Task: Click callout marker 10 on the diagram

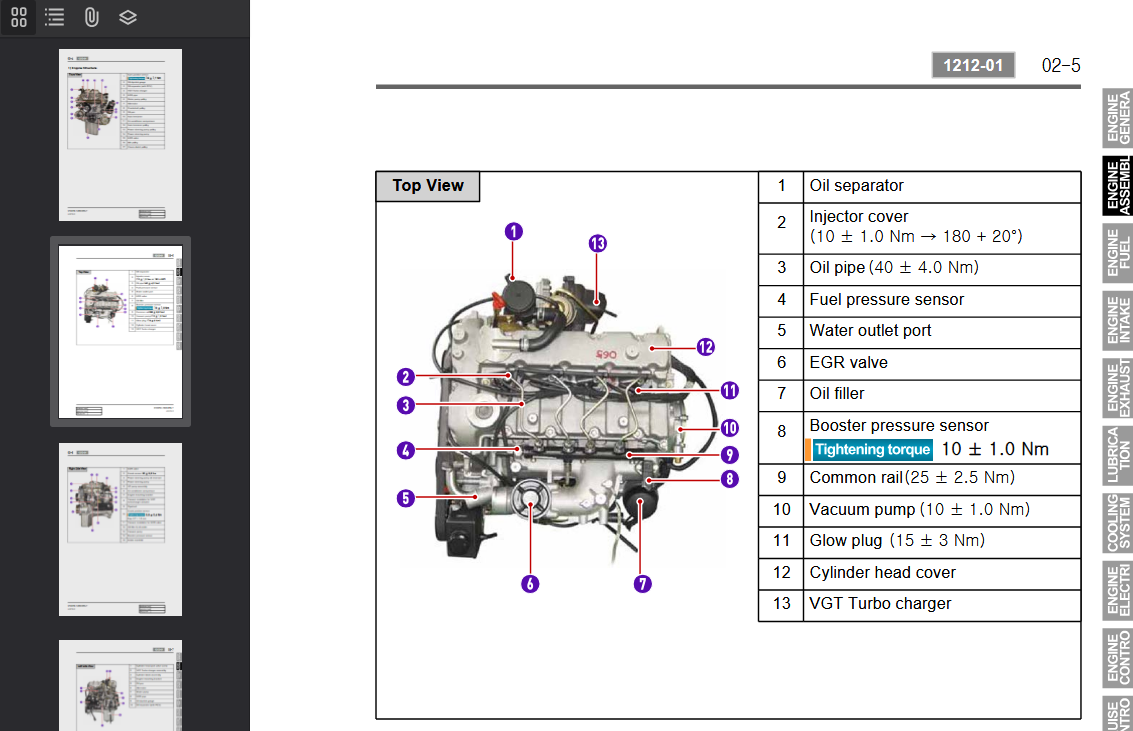Action: (x=730, y=428)
